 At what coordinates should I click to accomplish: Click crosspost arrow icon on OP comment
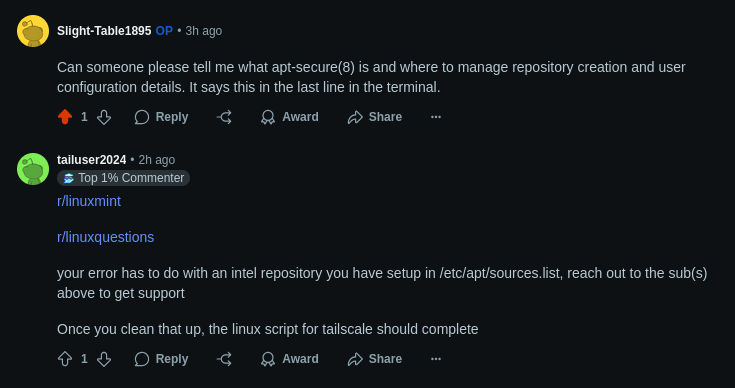coord(225,117)
